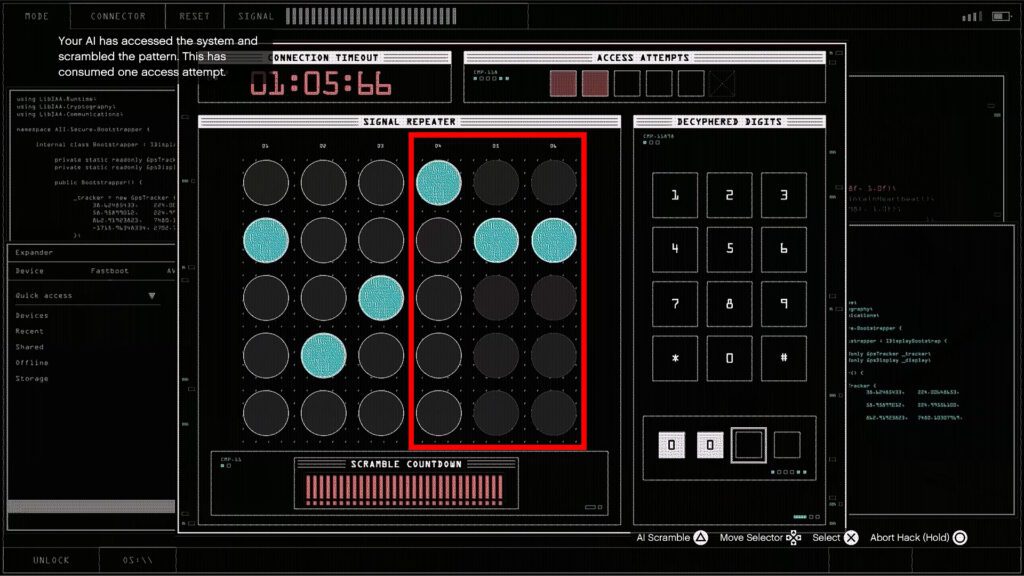Viewport: 1024px width, 576px height.
Task: Select the RESET tab
Action: [195, 16]
